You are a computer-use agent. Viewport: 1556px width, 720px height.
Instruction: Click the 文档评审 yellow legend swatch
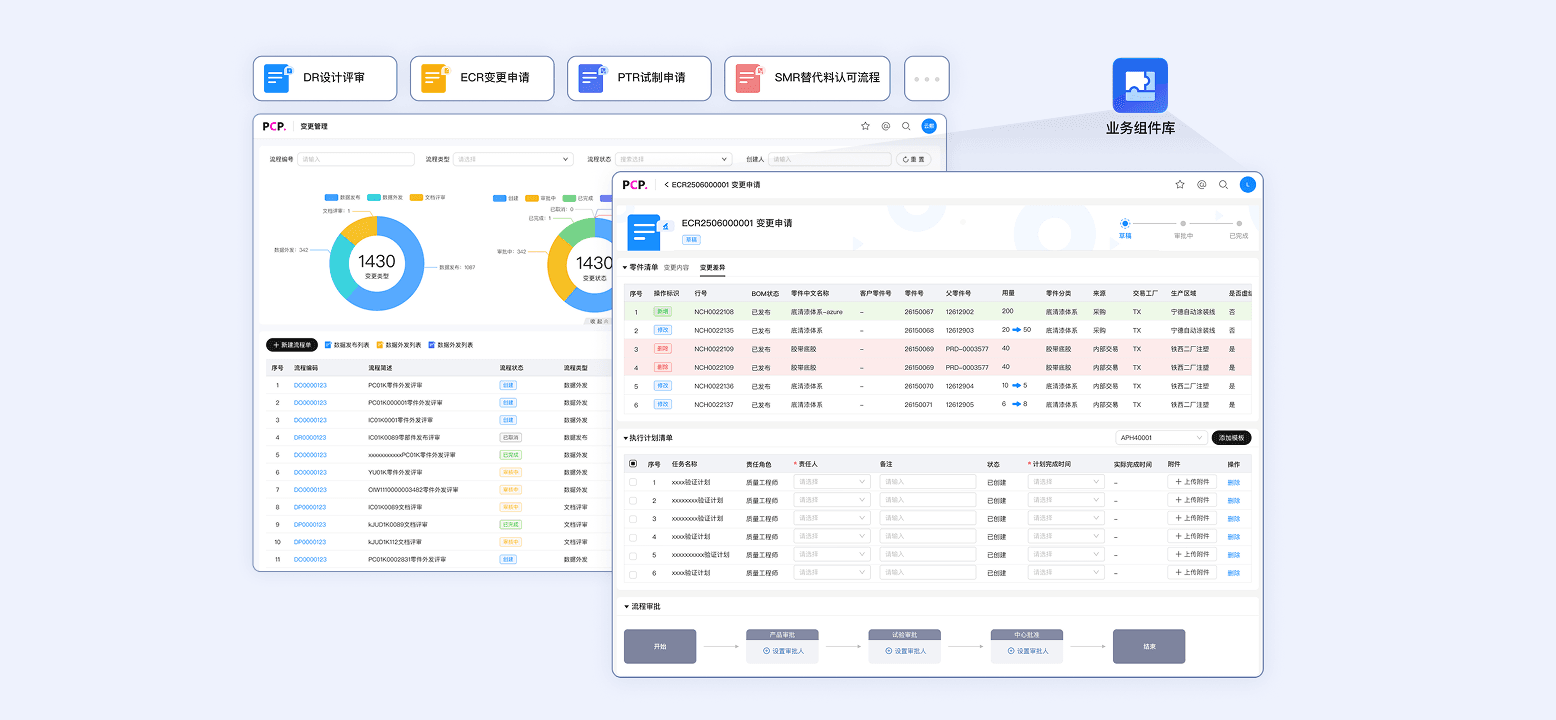416,198
